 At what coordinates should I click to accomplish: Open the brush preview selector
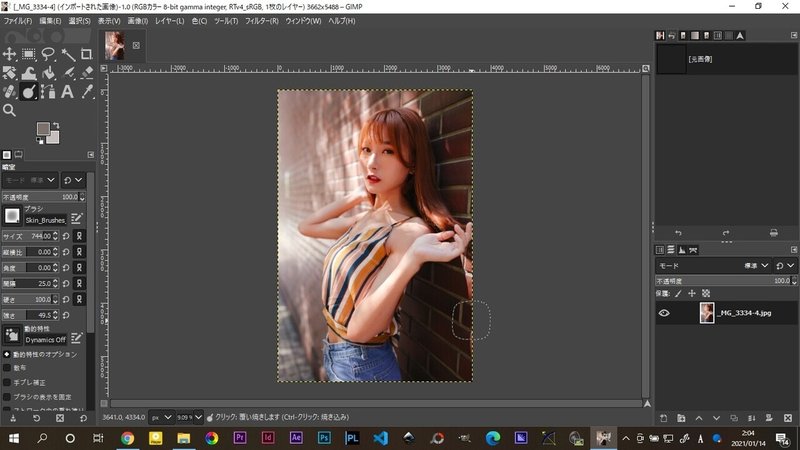12,216
